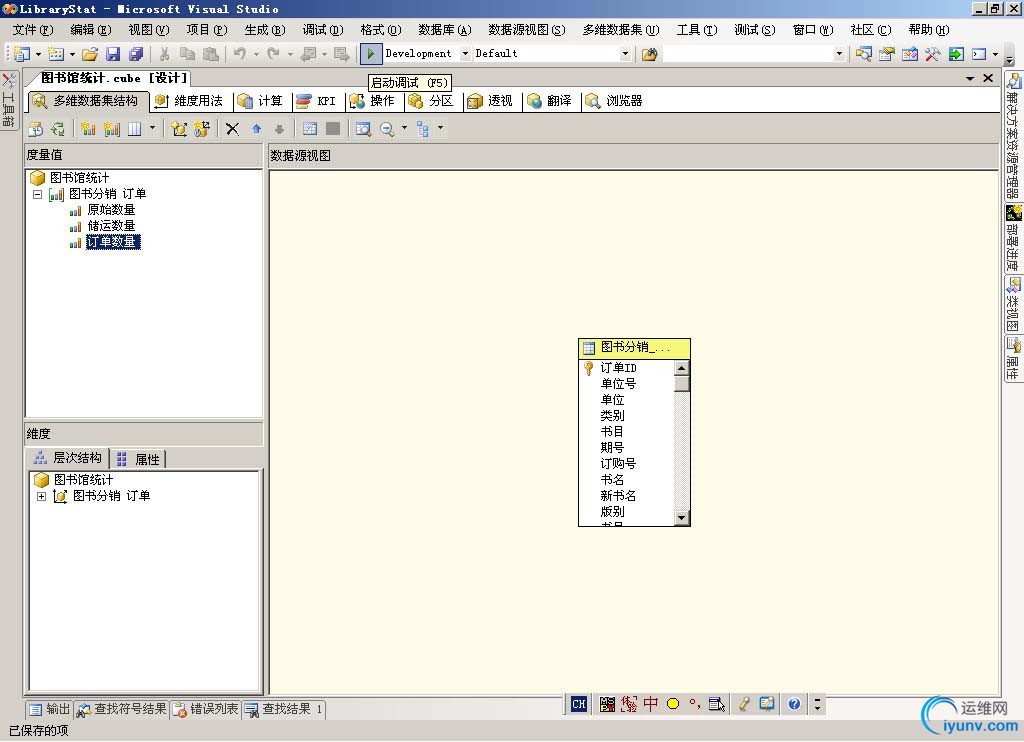The image size is (1024, 742).
Task: Click the Move Up blue arrow icon
Action: 257,129
